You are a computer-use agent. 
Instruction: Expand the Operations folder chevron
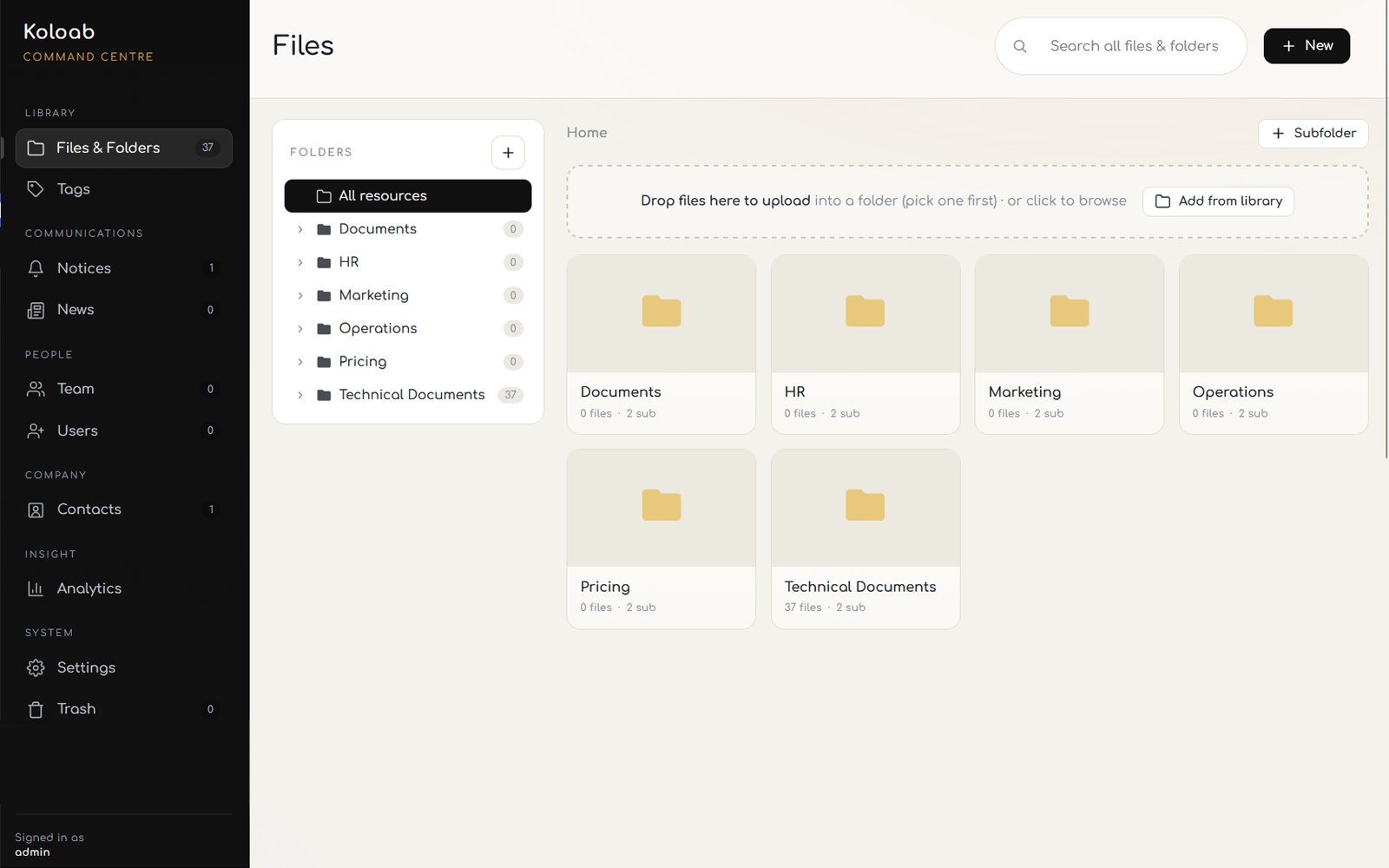[x=300, y=328]
